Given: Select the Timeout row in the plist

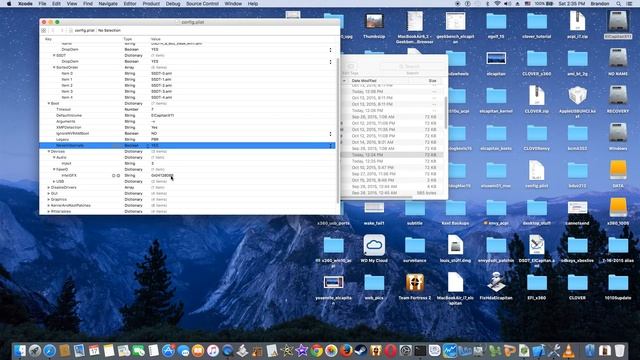Looking at the screenshot, I should (187, 109).
